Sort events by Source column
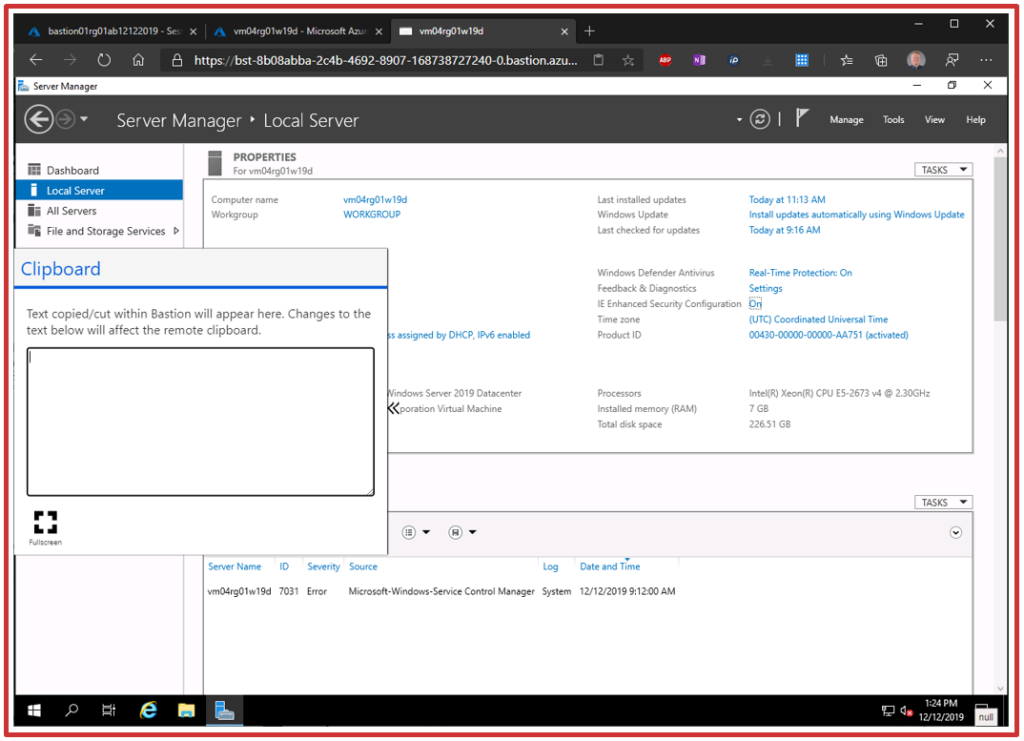The width and height of the screenshot is (1024, 741). [x=363, y=567]
